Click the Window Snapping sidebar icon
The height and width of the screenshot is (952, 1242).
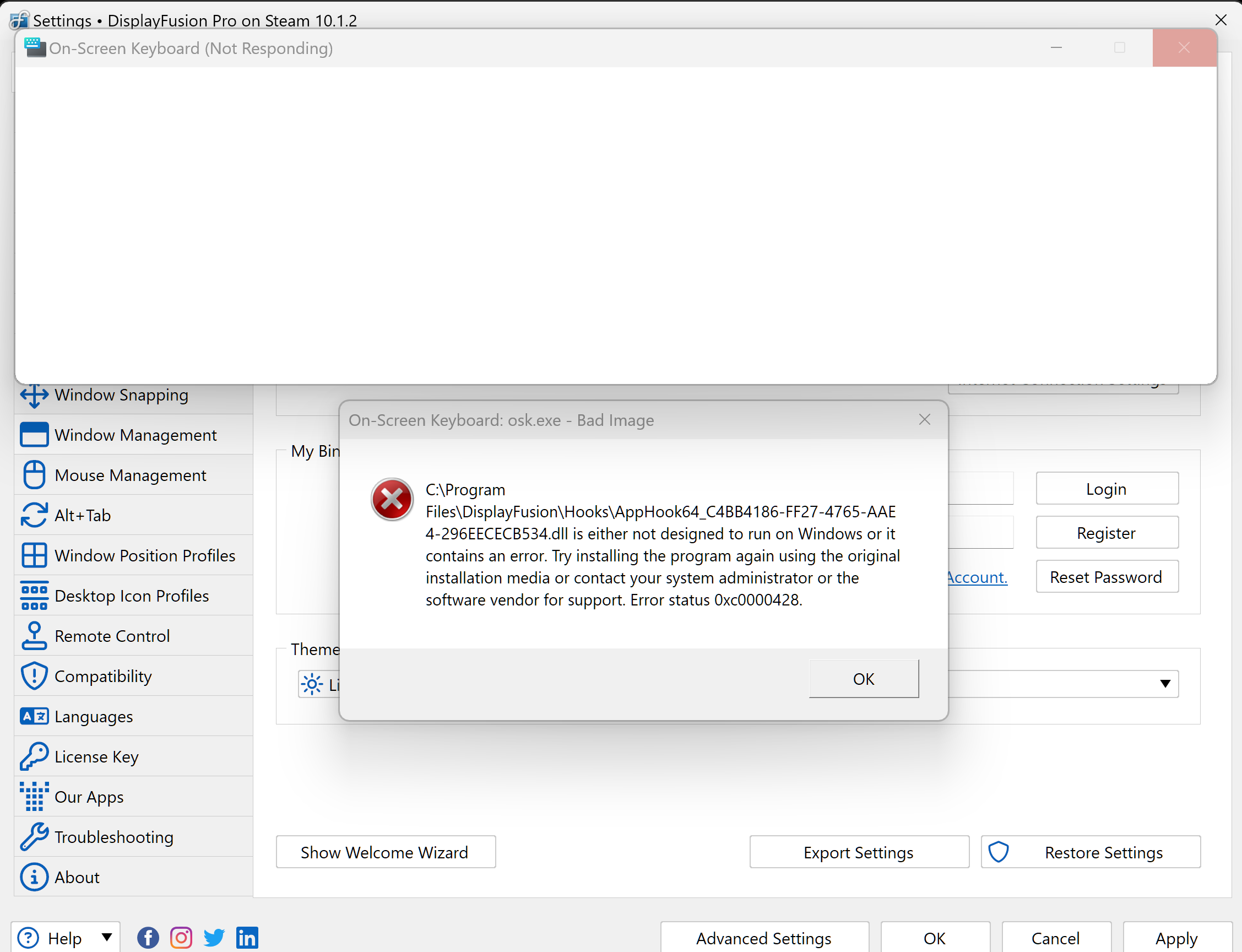pos(34,396)
